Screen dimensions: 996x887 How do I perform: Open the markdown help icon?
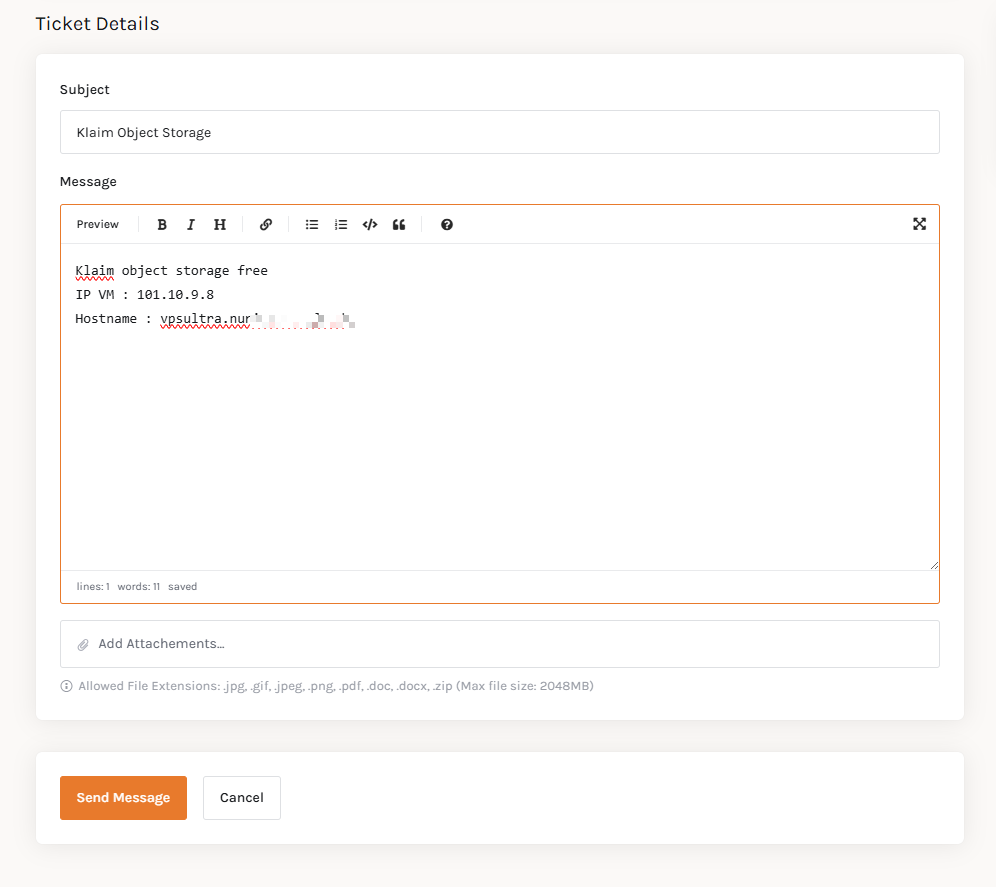(446, 224)
